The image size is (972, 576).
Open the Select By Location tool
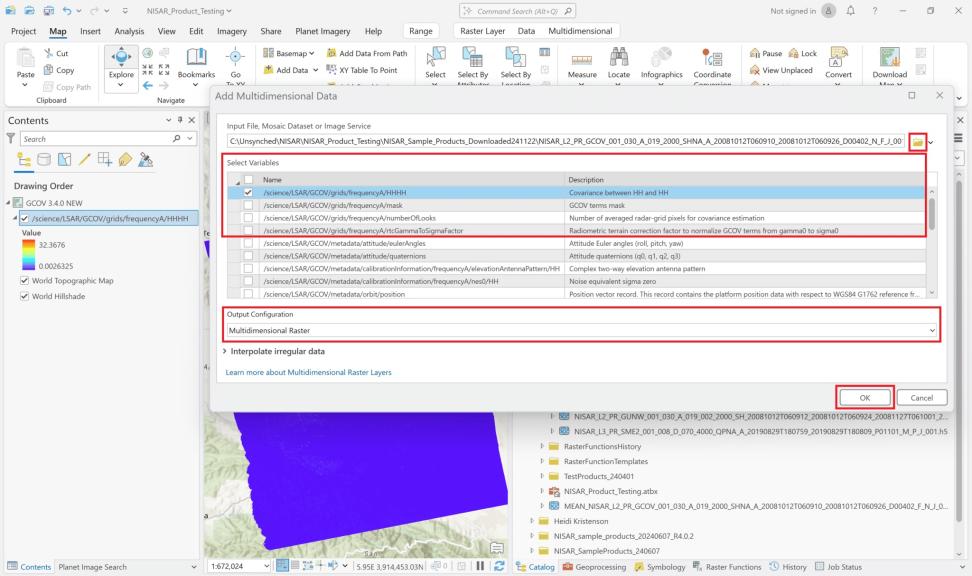(x=516, y=63)
